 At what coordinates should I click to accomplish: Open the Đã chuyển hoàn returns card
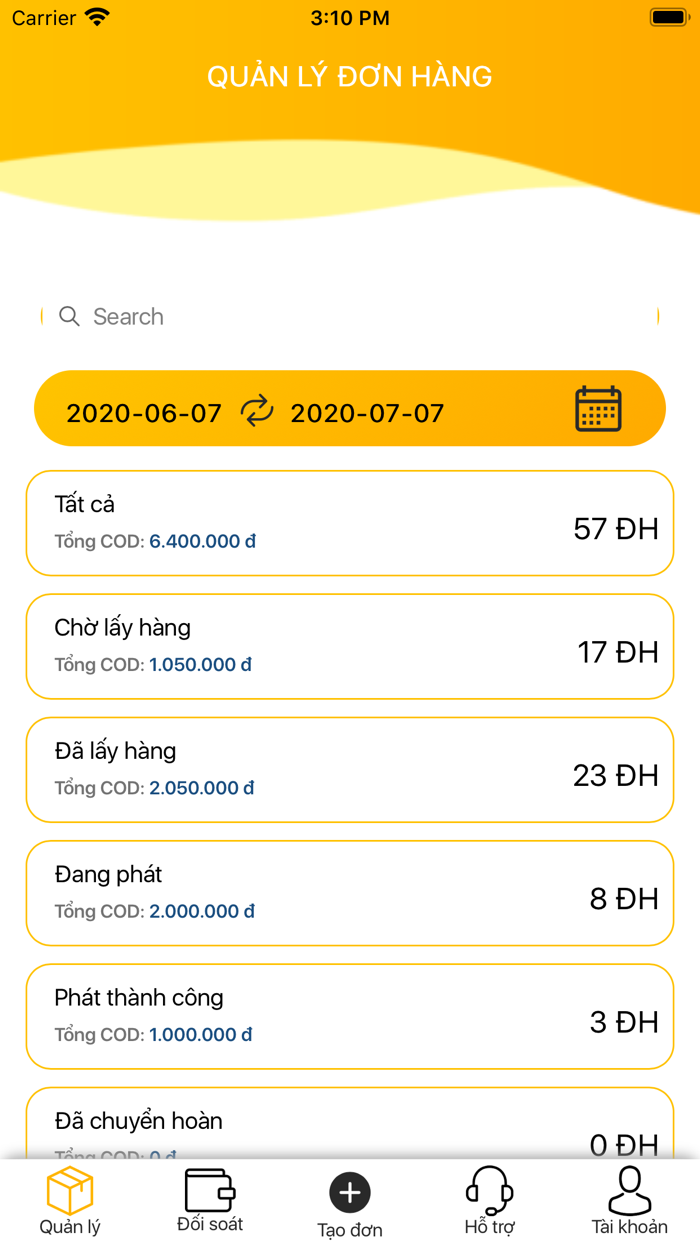pos(349,1125)
